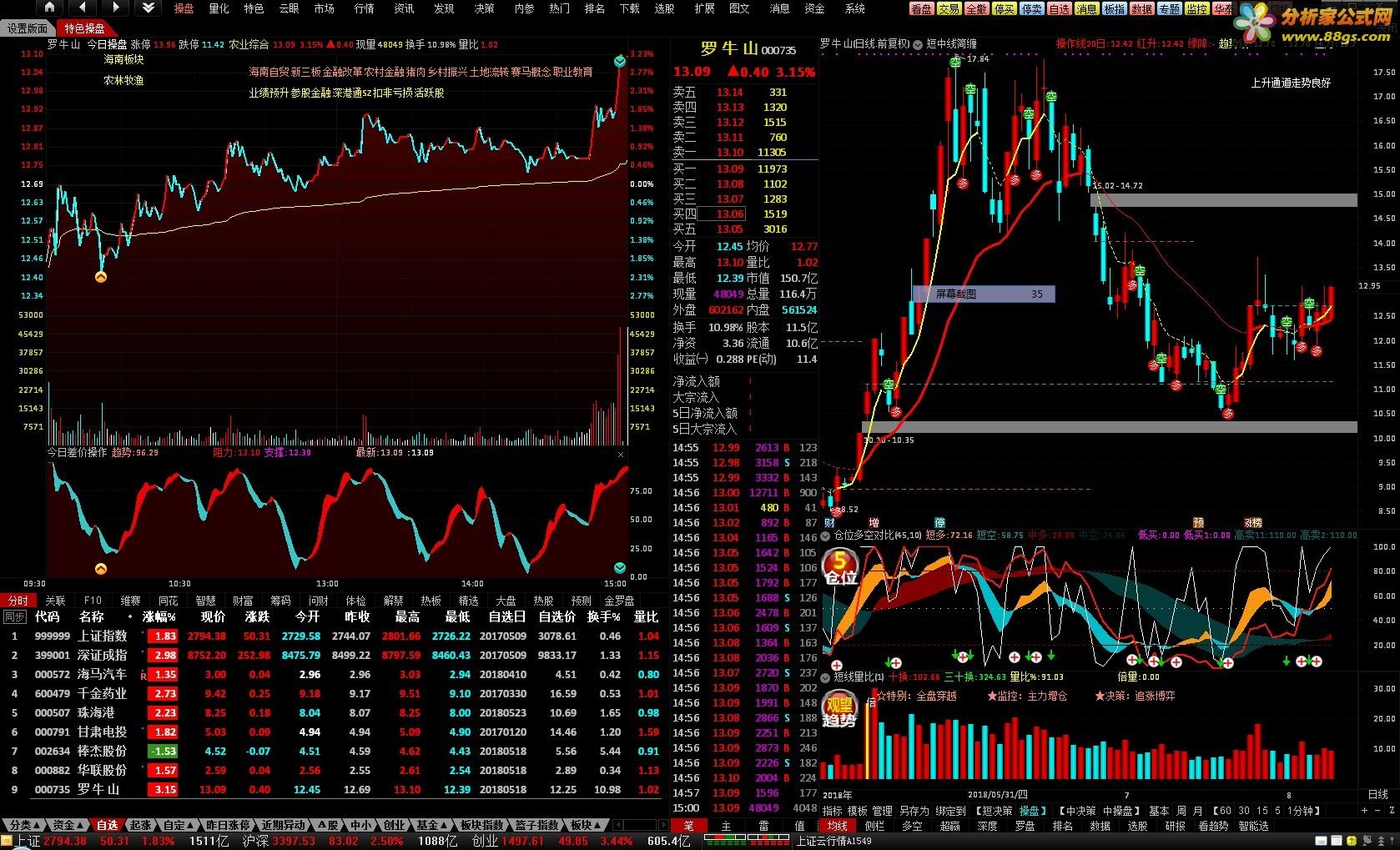Select the 特色操盘 tab

point(85,28)
